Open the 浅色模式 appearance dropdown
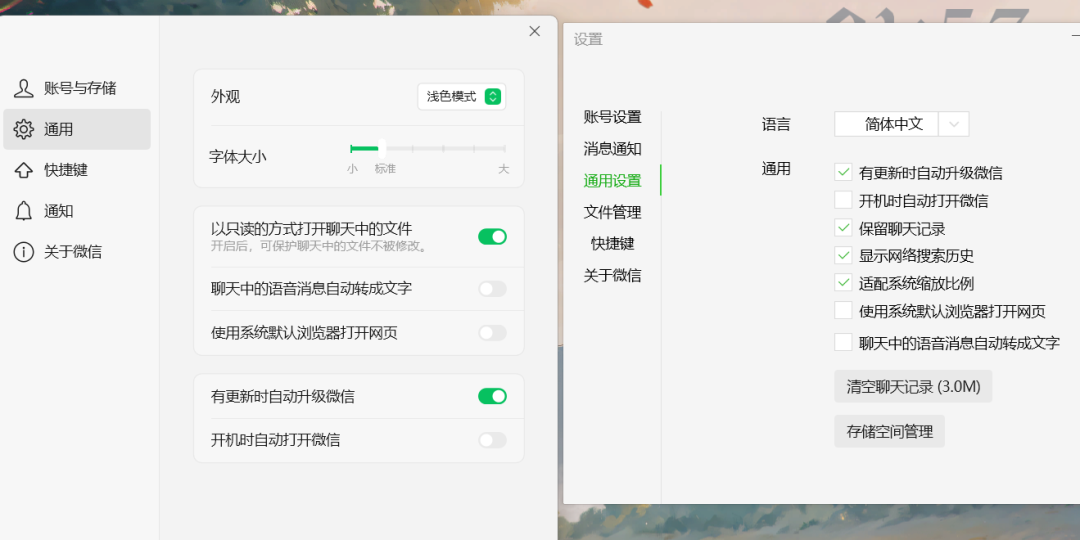The width and height of the screenshot is (1080, 540). tap(461, 96)
